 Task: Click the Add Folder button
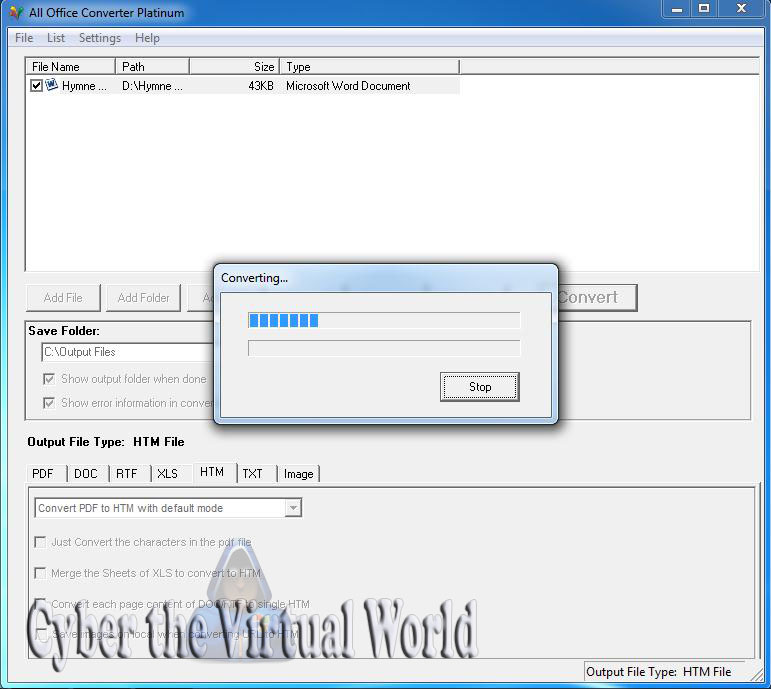coord(144,298)
